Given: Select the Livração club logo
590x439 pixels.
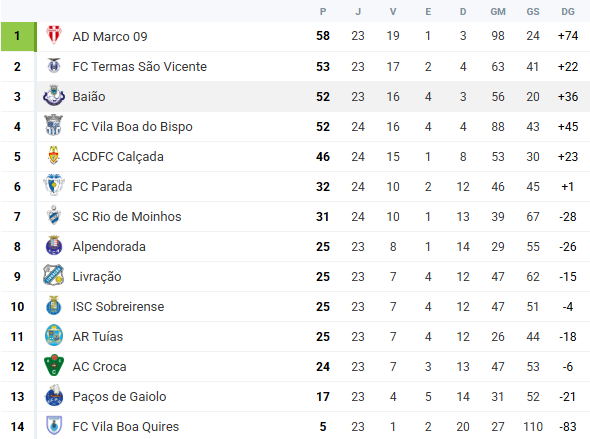Looking at the screenshot, I should 54,276.
